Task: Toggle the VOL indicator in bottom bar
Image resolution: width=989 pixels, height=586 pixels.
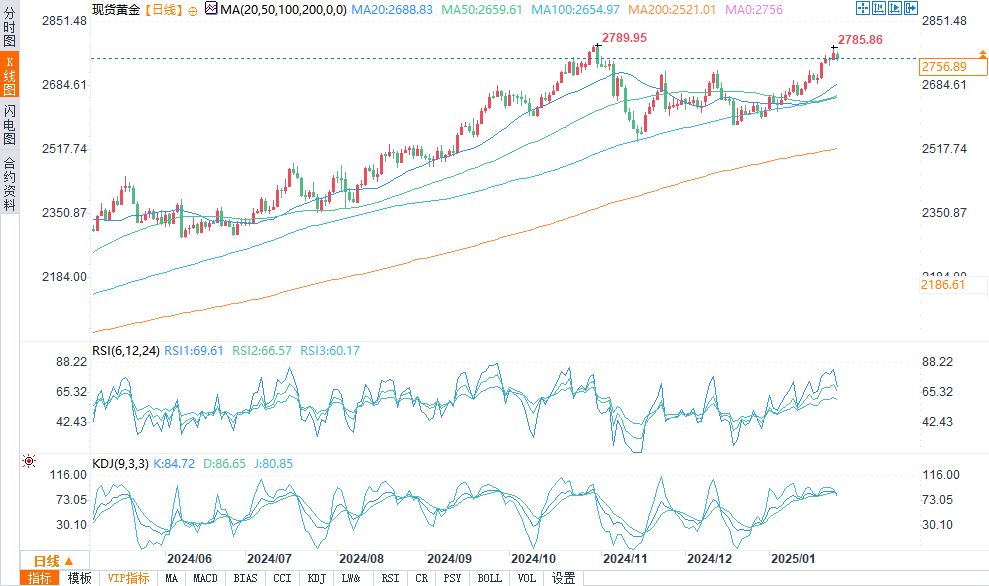Action: pyautogui.click(x=526, y=578)
